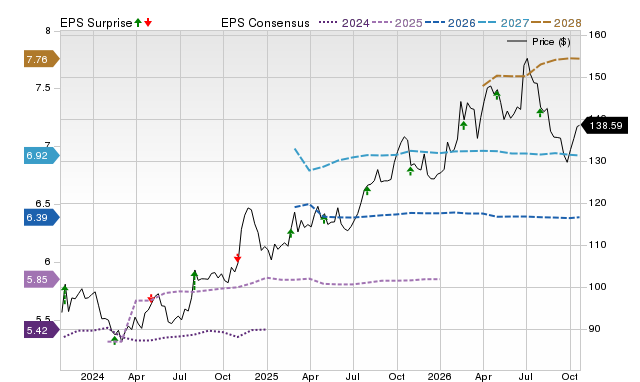The height and width of the screenshot is (382, 640).
Task: Click the 6.39 value tag for 2026
Action: 42,218
